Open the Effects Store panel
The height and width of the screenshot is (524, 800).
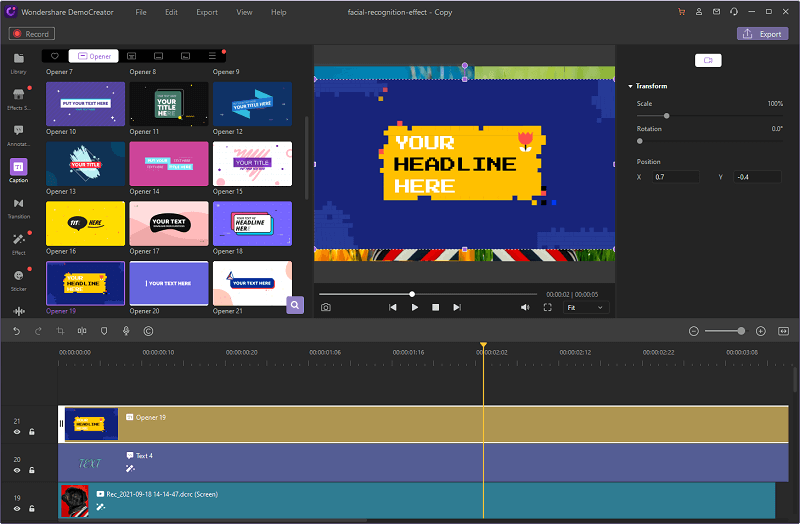tap(18, 99)
